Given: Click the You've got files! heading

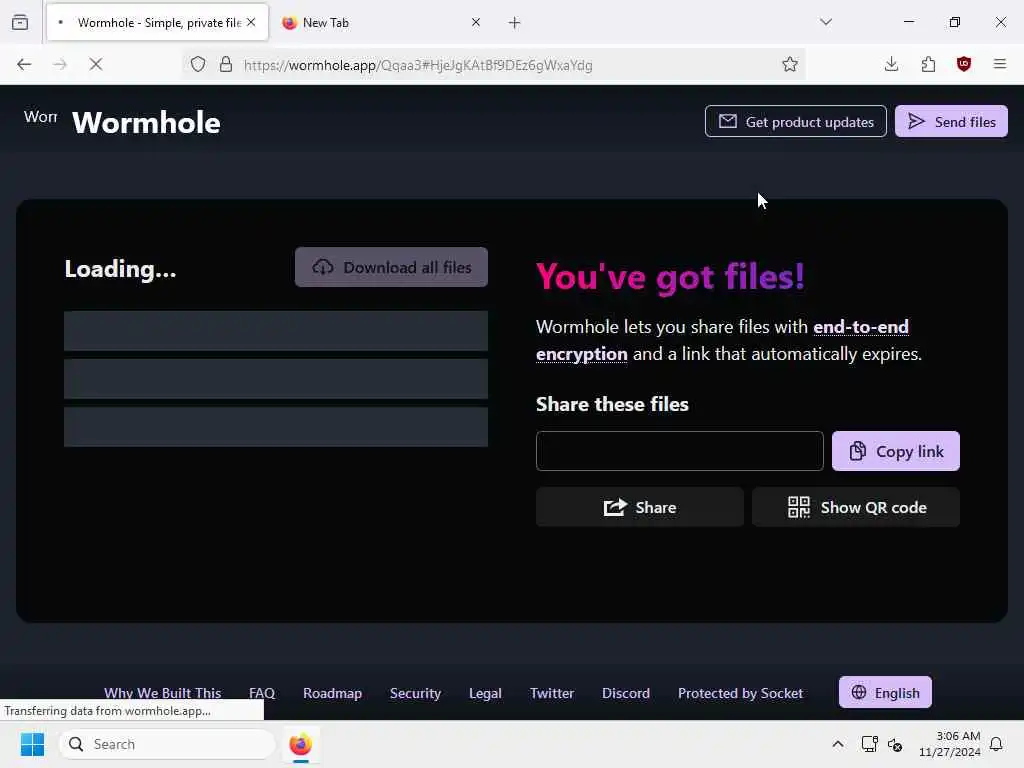Looking at the screenshot, I should [670, 276].
